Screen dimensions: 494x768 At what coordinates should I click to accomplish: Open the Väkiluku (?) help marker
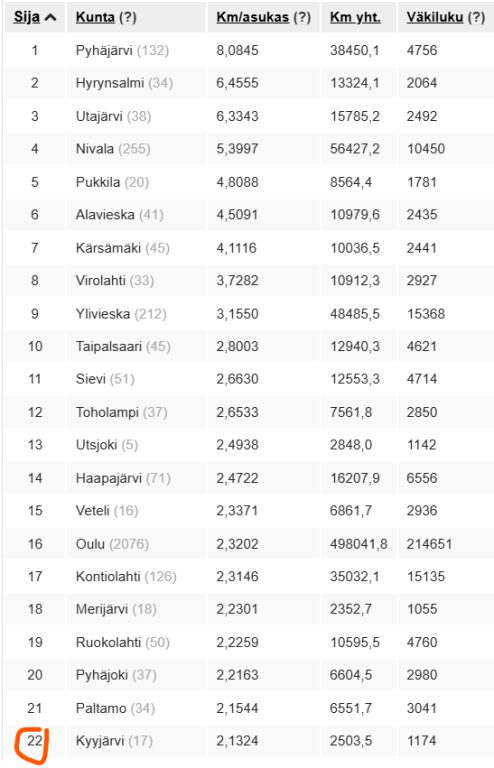pyautogui.click(x=476, y=17)
